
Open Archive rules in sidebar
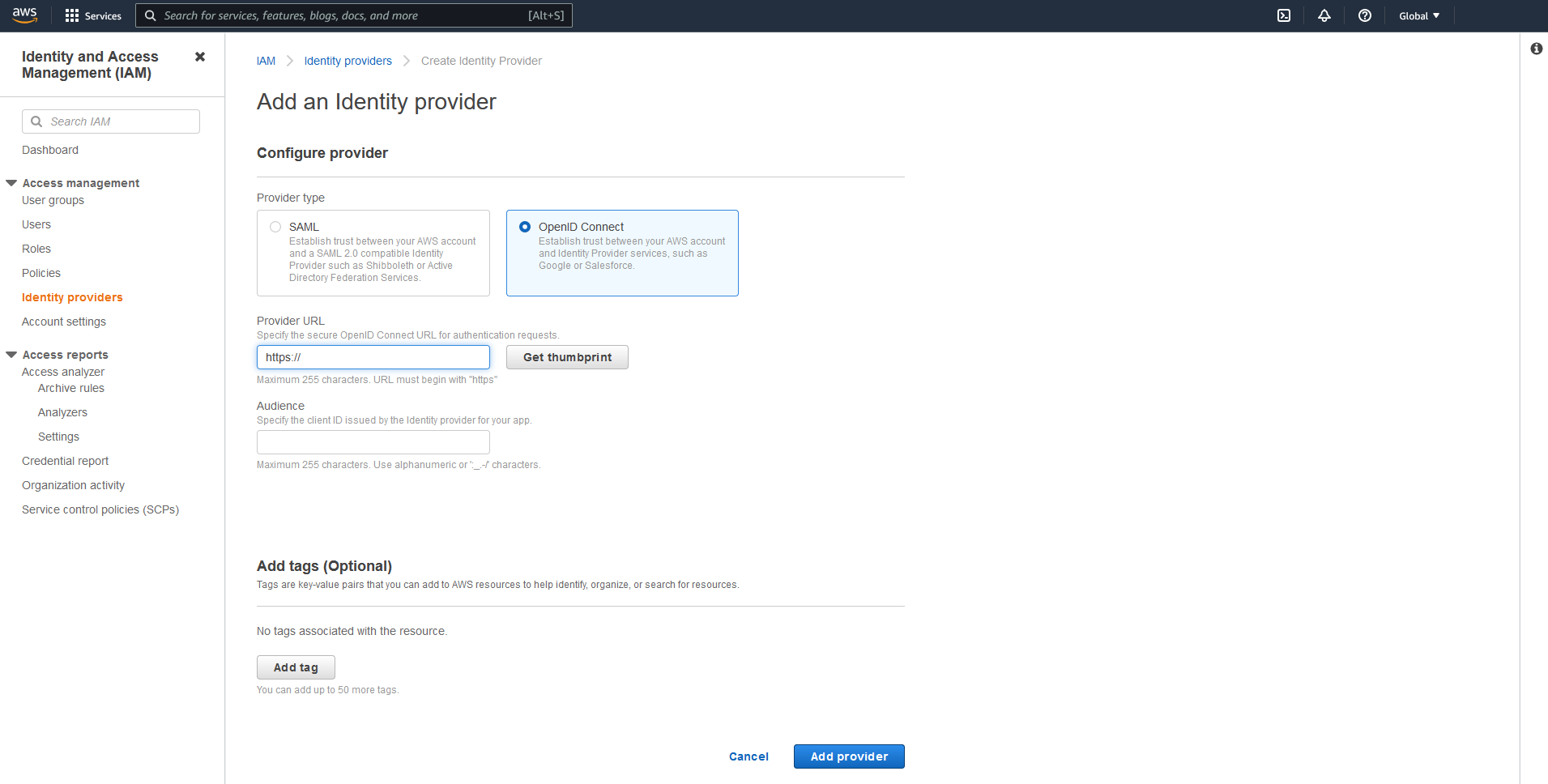[x=71, y=388]
